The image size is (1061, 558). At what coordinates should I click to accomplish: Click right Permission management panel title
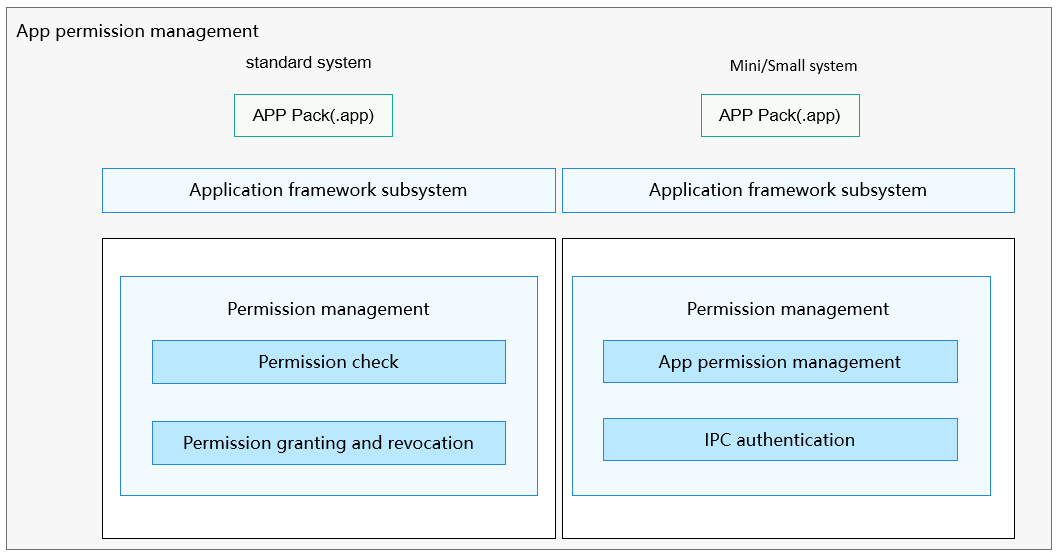click(x=788, y=309)
